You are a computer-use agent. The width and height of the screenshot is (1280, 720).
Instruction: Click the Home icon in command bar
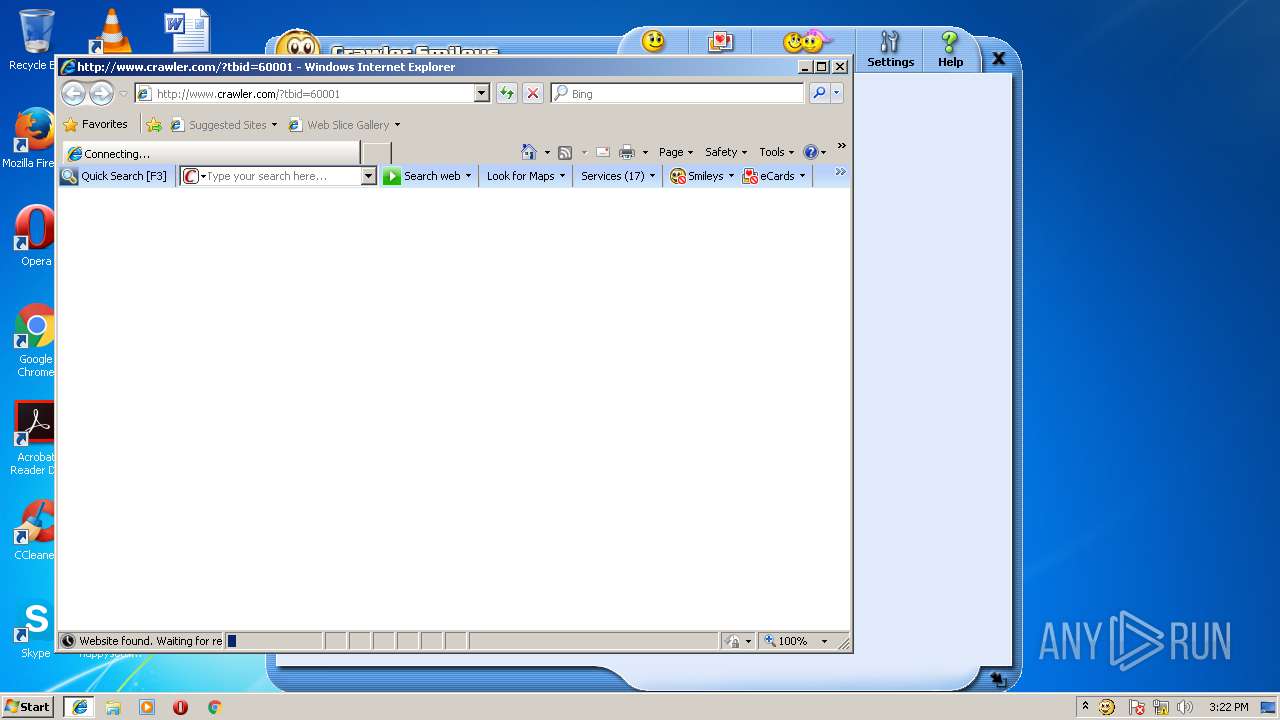pos(529,152)
